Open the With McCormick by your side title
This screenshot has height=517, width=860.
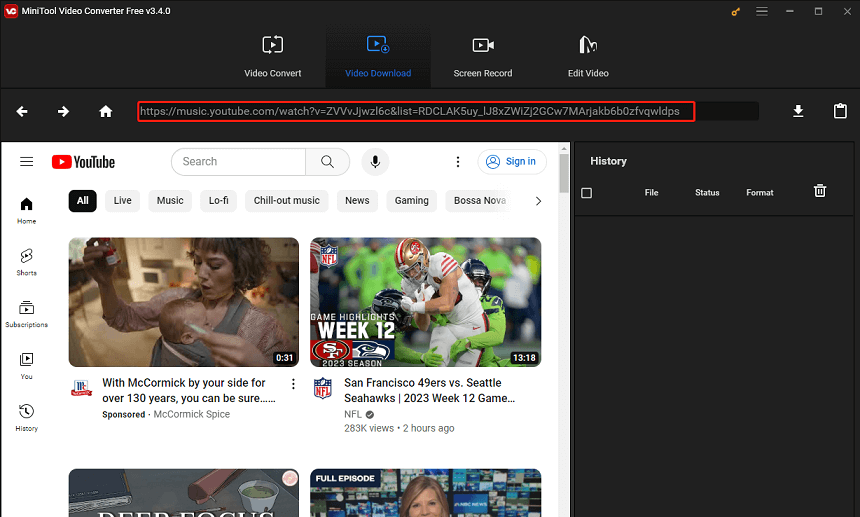[x=189, y=390]
